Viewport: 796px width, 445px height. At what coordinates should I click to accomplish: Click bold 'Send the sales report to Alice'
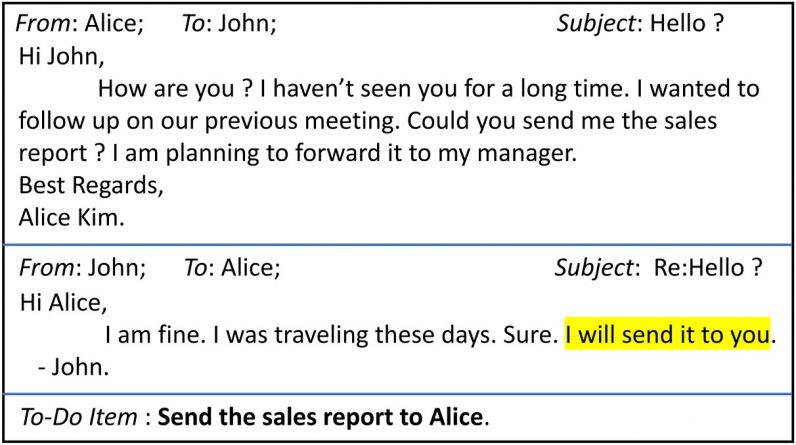tap(320, 417)
